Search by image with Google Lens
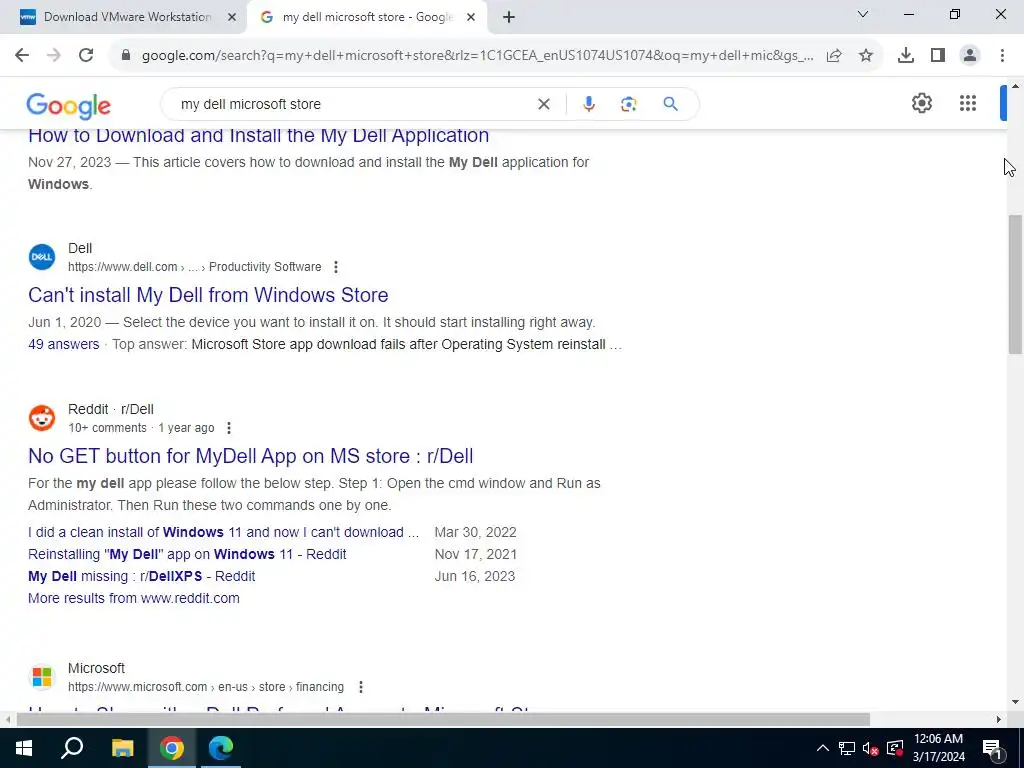The height and width of the screenshot is (768, 1024). [628, 104]
